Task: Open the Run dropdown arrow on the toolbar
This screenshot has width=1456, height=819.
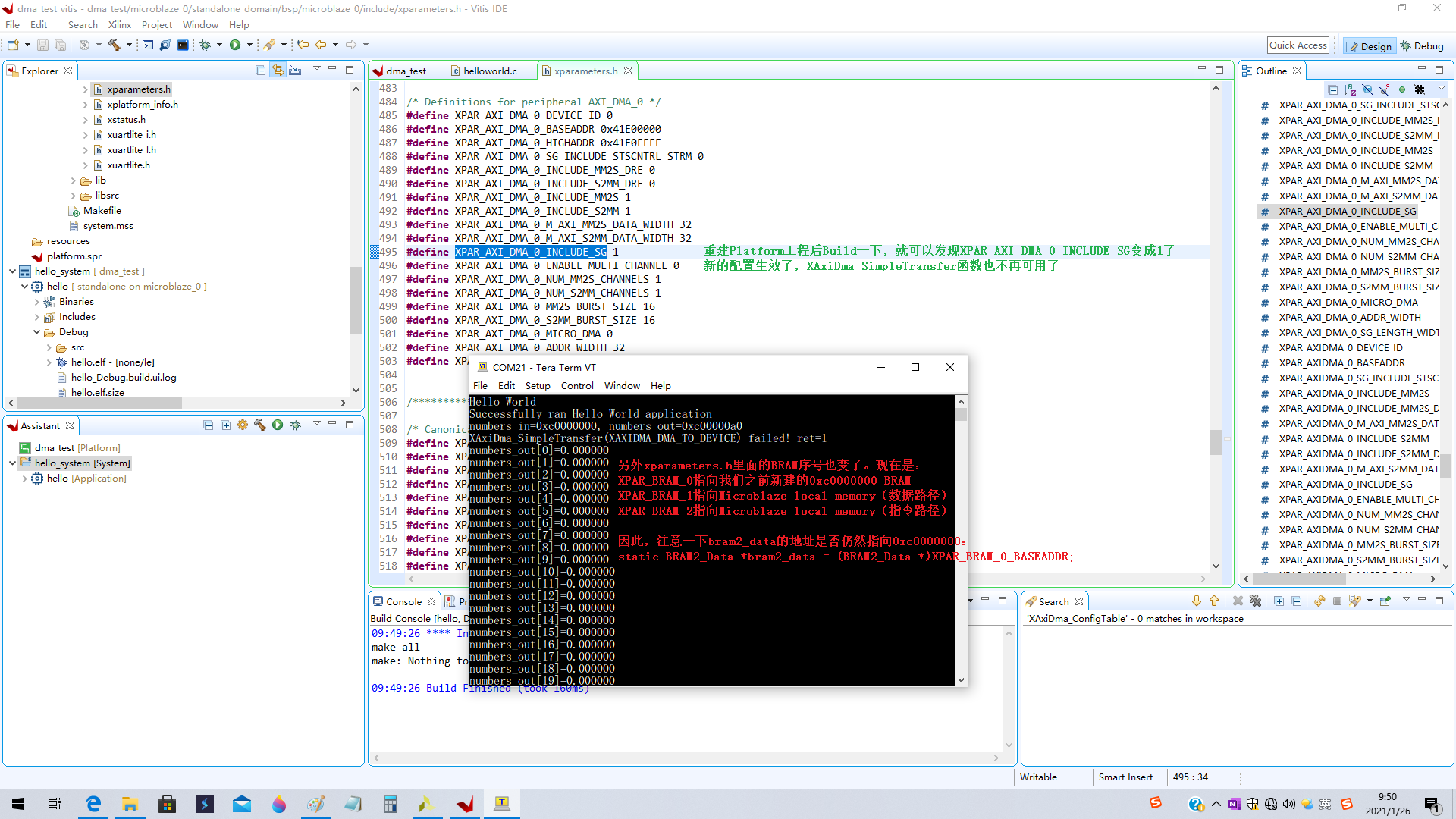Action: (x=250, y=45)
